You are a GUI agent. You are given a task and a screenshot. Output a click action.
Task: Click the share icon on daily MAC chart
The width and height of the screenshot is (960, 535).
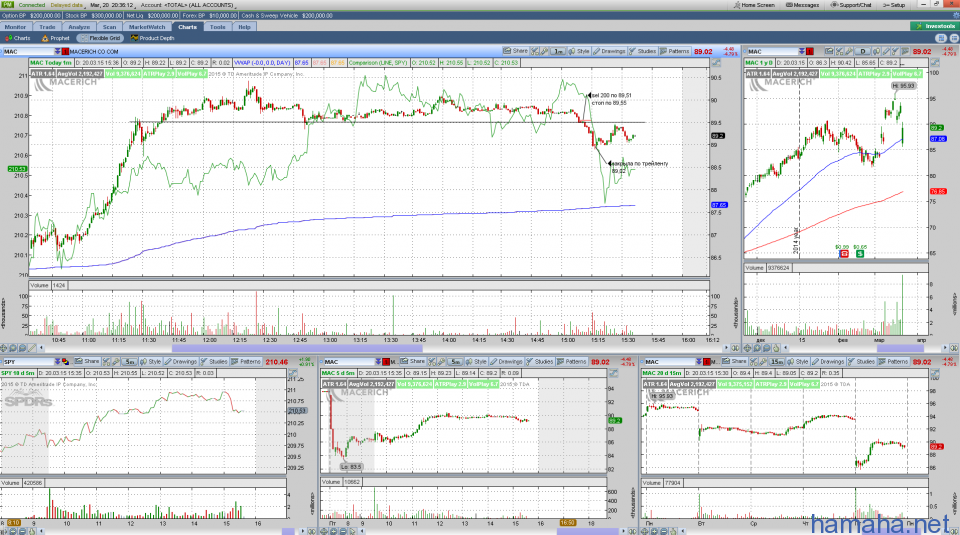pyautogui.click(x=828, y=51)
